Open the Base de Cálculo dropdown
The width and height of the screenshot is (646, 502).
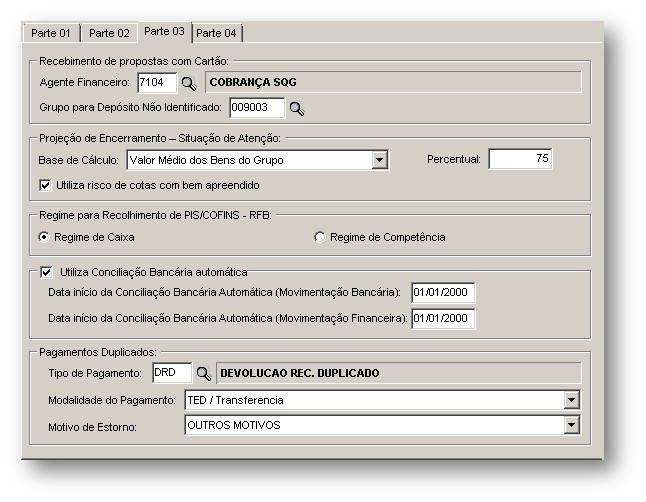tap(379, 160)
